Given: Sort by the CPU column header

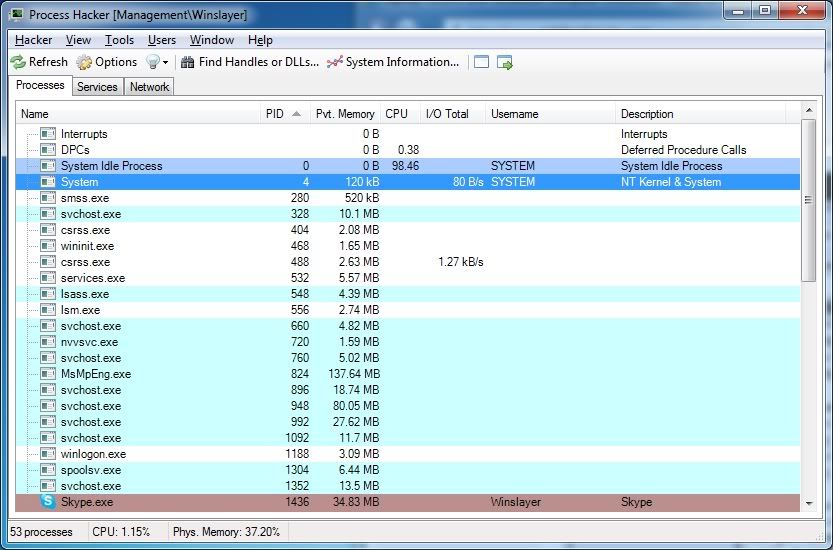Looking at the screenshot, I should pos(400,114).
